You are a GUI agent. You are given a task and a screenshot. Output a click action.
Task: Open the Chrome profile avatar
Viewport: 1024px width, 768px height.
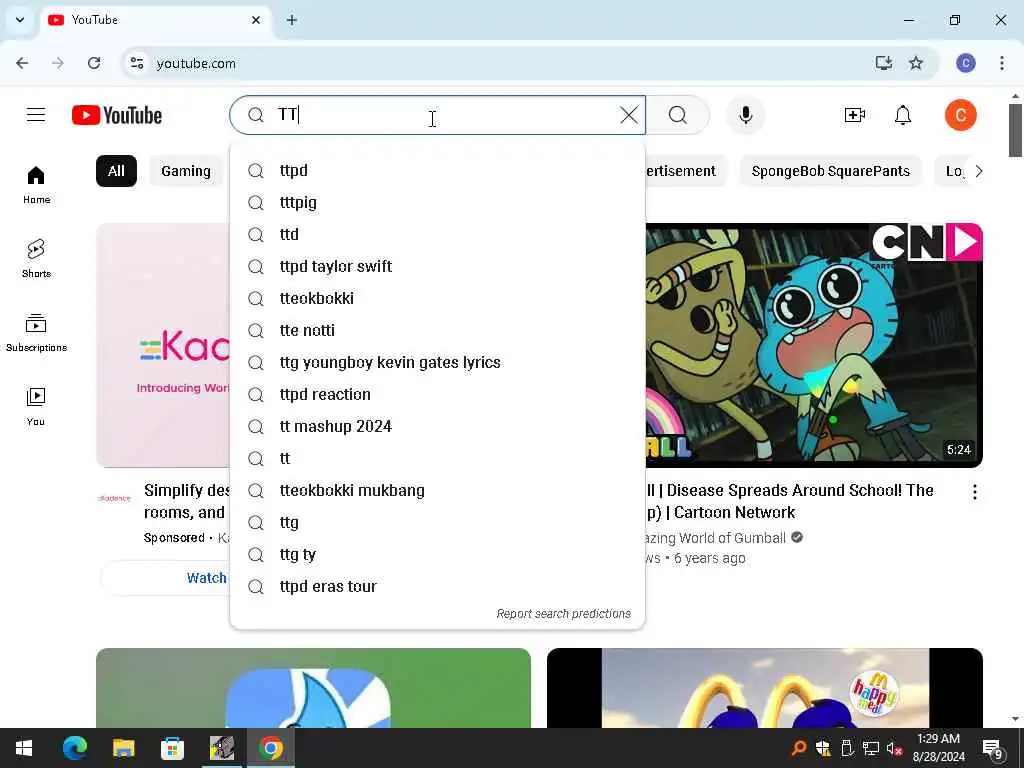tap(966, 63)
